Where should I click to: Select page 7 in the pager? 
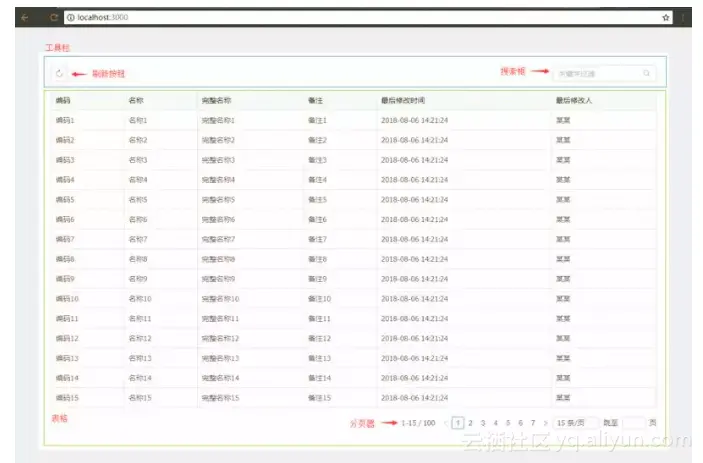coord(533,423)
